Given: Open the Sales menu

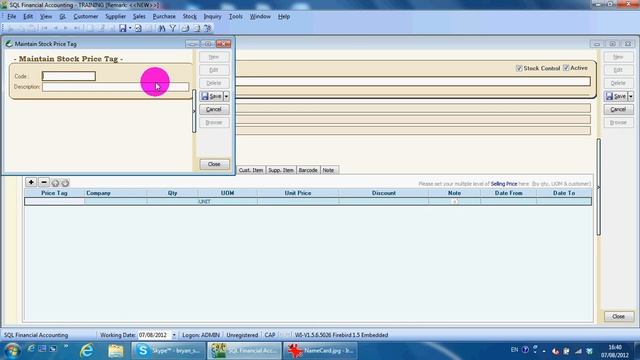Looking at the screenshot, I should pyautogui.click(x=139, y=16).
